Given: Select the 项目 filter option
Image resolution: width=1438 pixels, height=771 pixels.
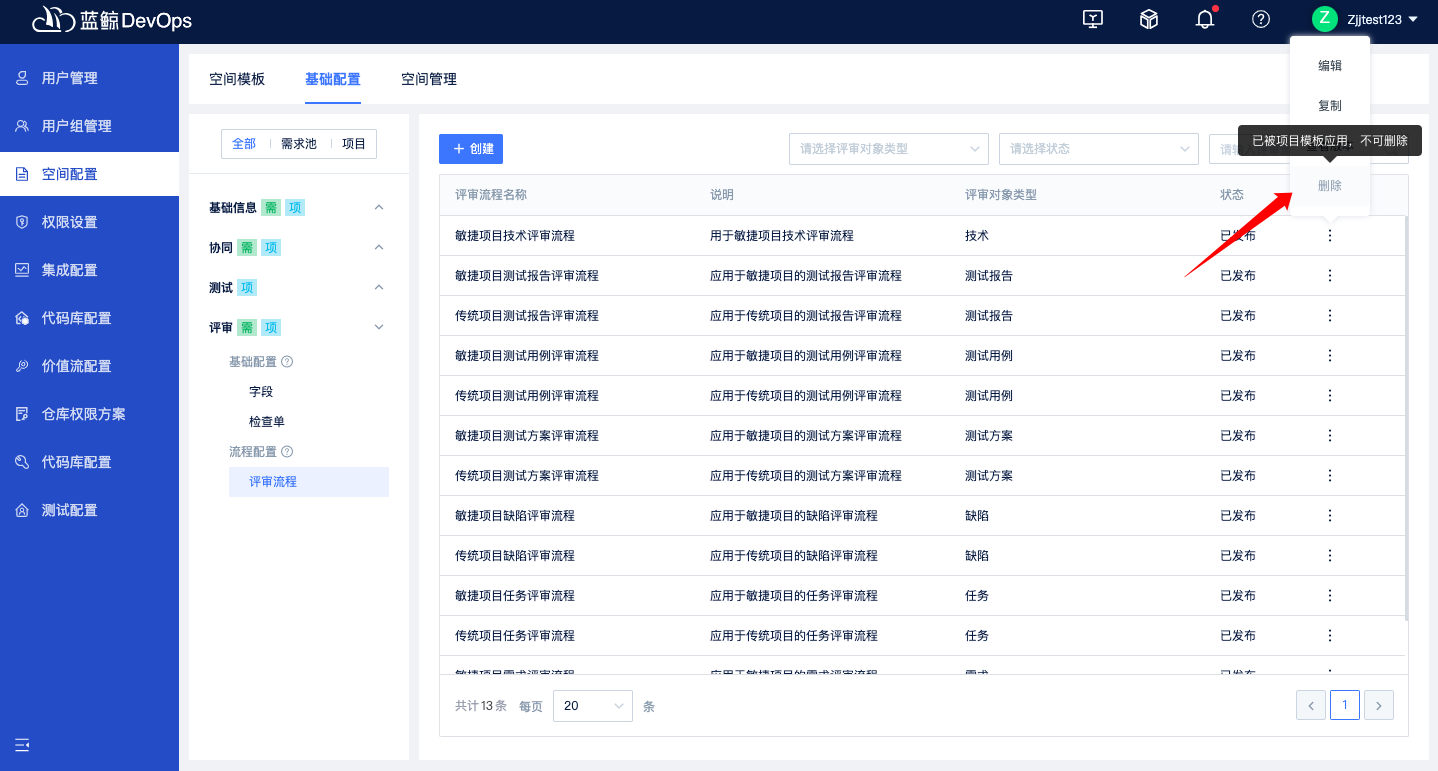Looking at the screenshot, I should (x=354, y=144).
